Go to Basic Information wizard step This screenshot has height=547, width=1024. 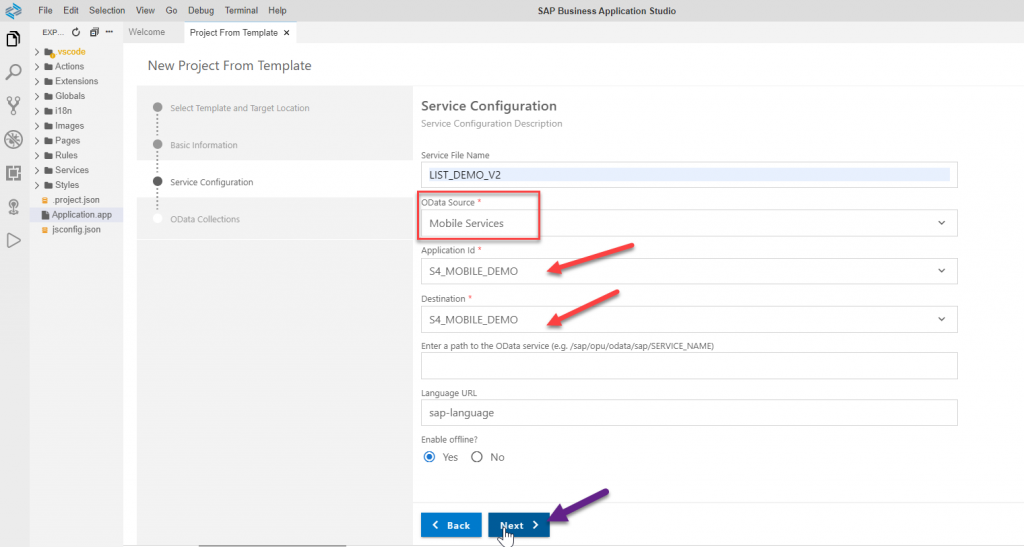pos(204,145)
